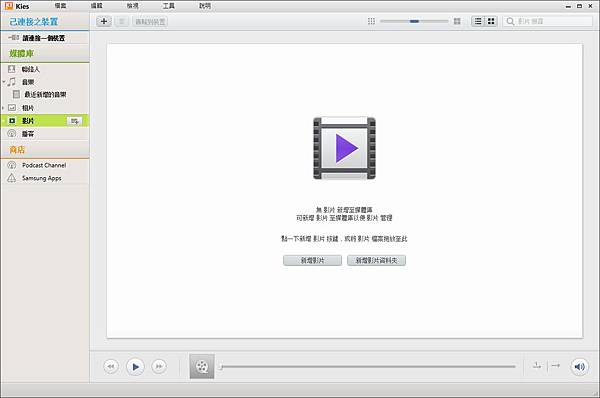Expand the photos tree node arrow
600x398 pixels.
[x=3, y=108]
